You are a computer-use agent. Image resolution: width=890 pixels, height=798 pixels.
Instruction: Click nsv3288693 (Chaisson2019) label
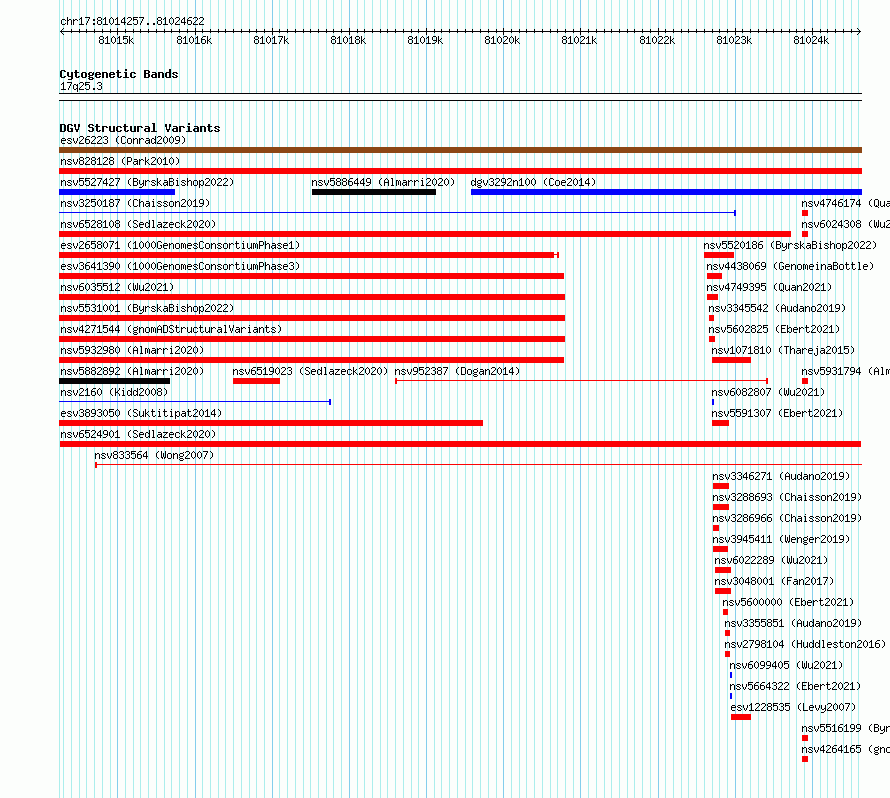coord(787,497)
